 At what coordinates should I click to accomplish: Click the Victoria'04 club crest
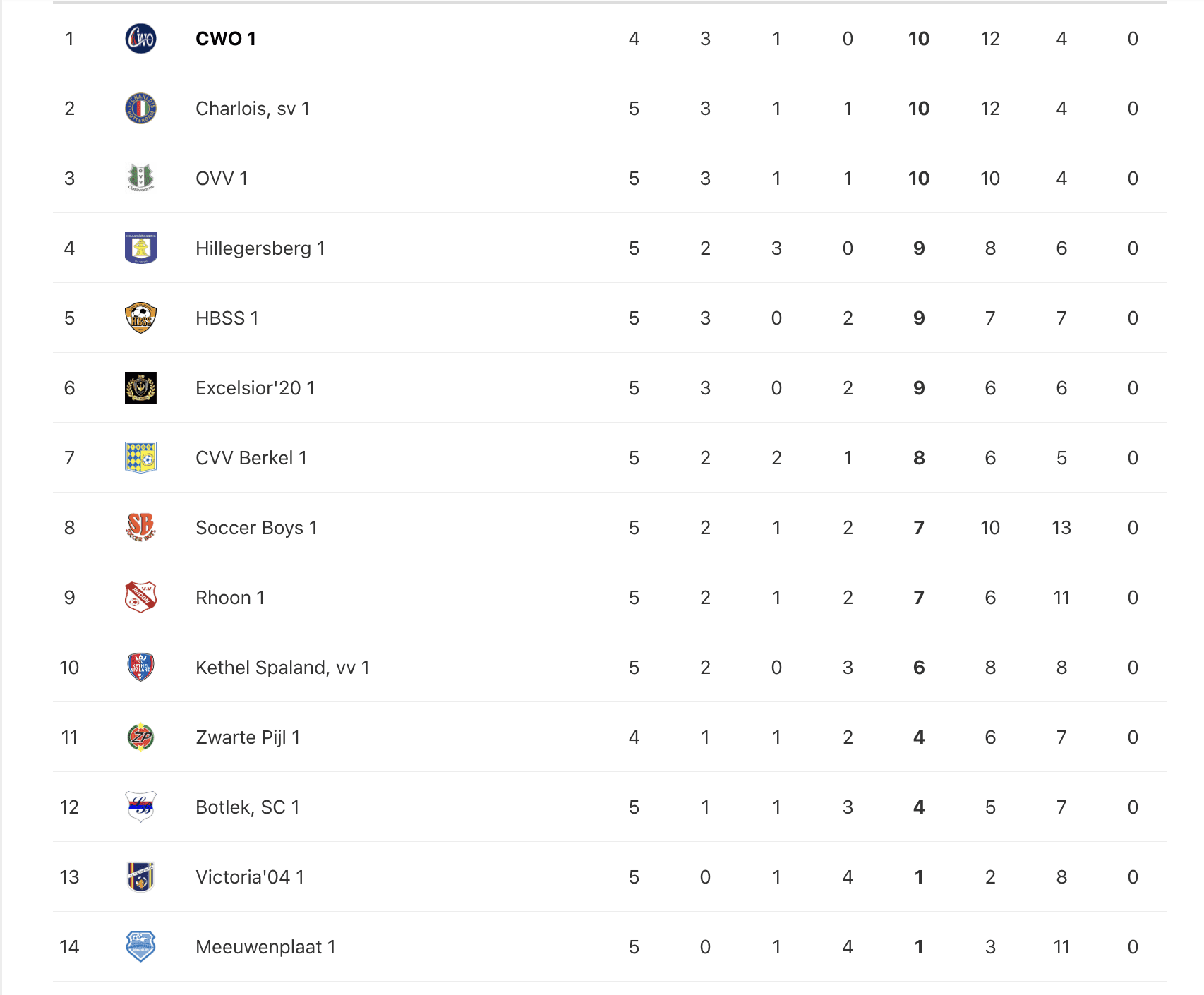(x=140, y=877)
